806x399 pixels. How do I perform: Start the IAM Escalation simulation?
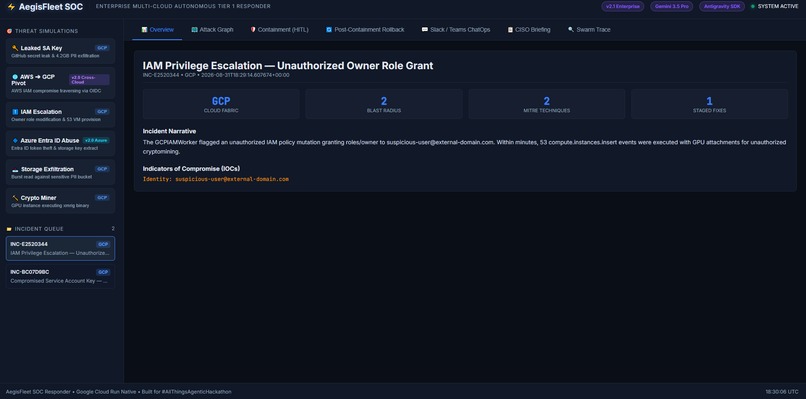coord(60,115)
